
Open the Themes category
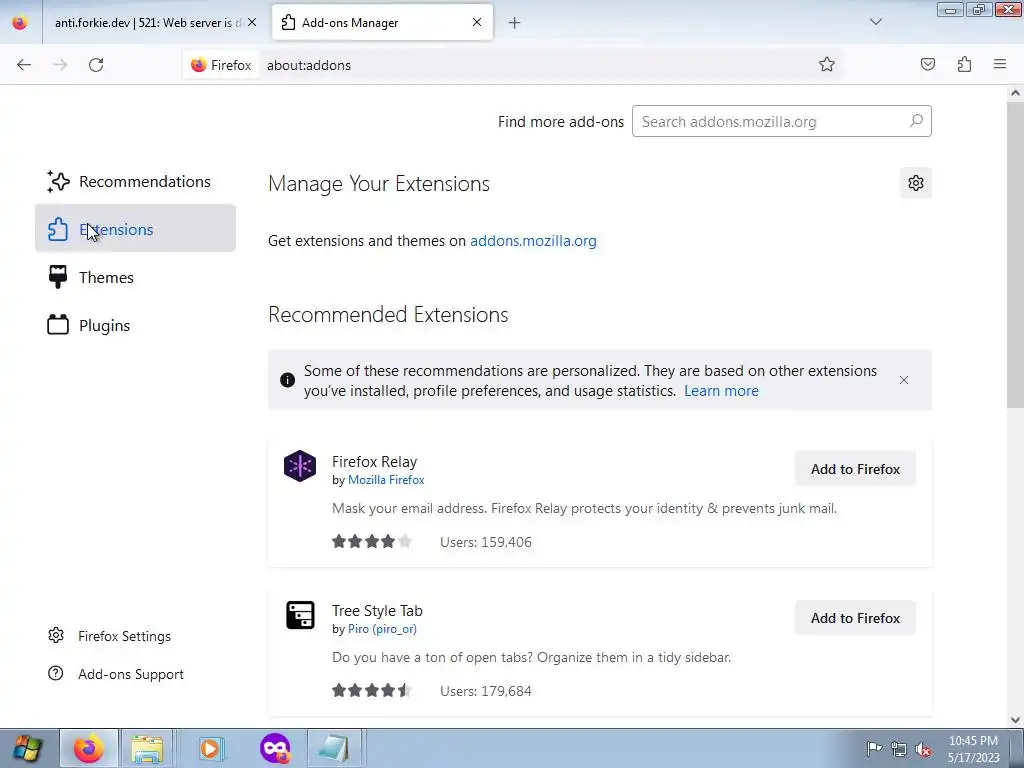tap(135, 277)
